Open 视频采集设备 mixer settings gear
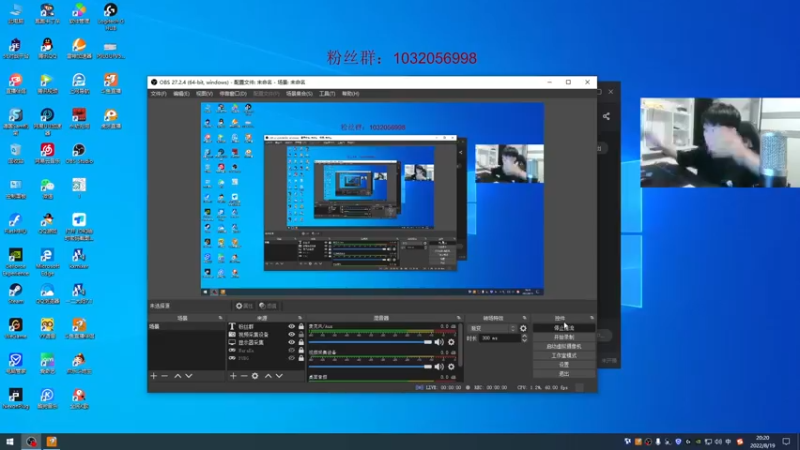The width and height of the screenshot is (800, 450). (x=451, y=366)
